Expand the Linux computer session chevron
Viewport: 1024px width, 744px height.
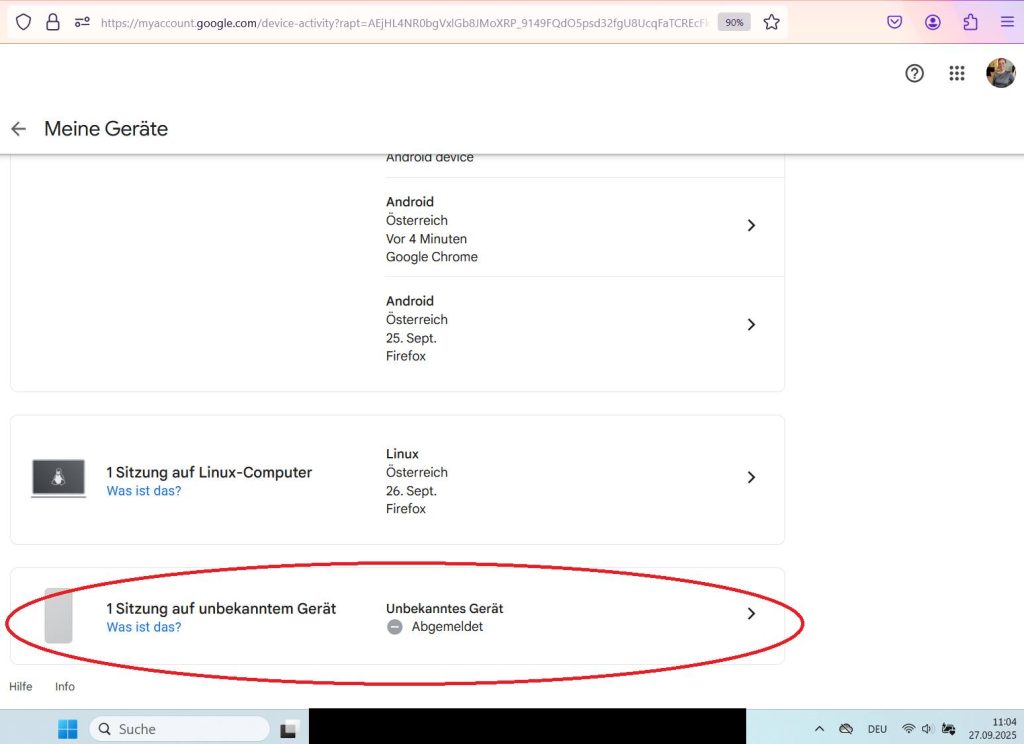pyautogui.click(x=752, y=478)
